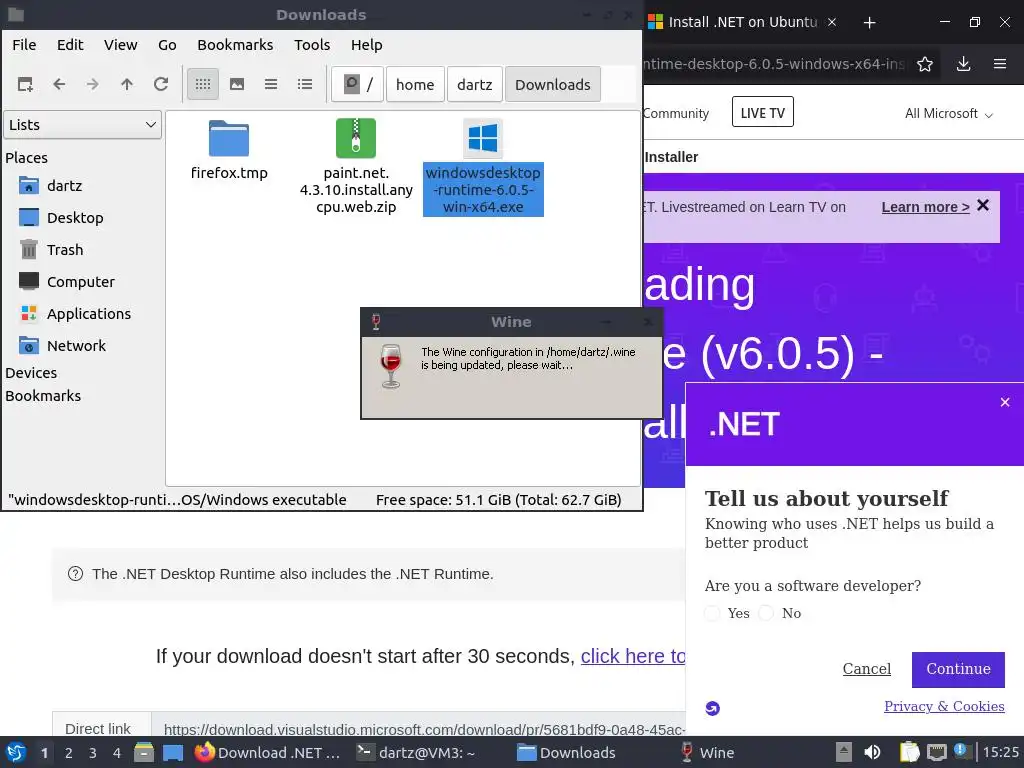Navigate to home path segment
The image size is (1024, 768).
coord(415,84)
